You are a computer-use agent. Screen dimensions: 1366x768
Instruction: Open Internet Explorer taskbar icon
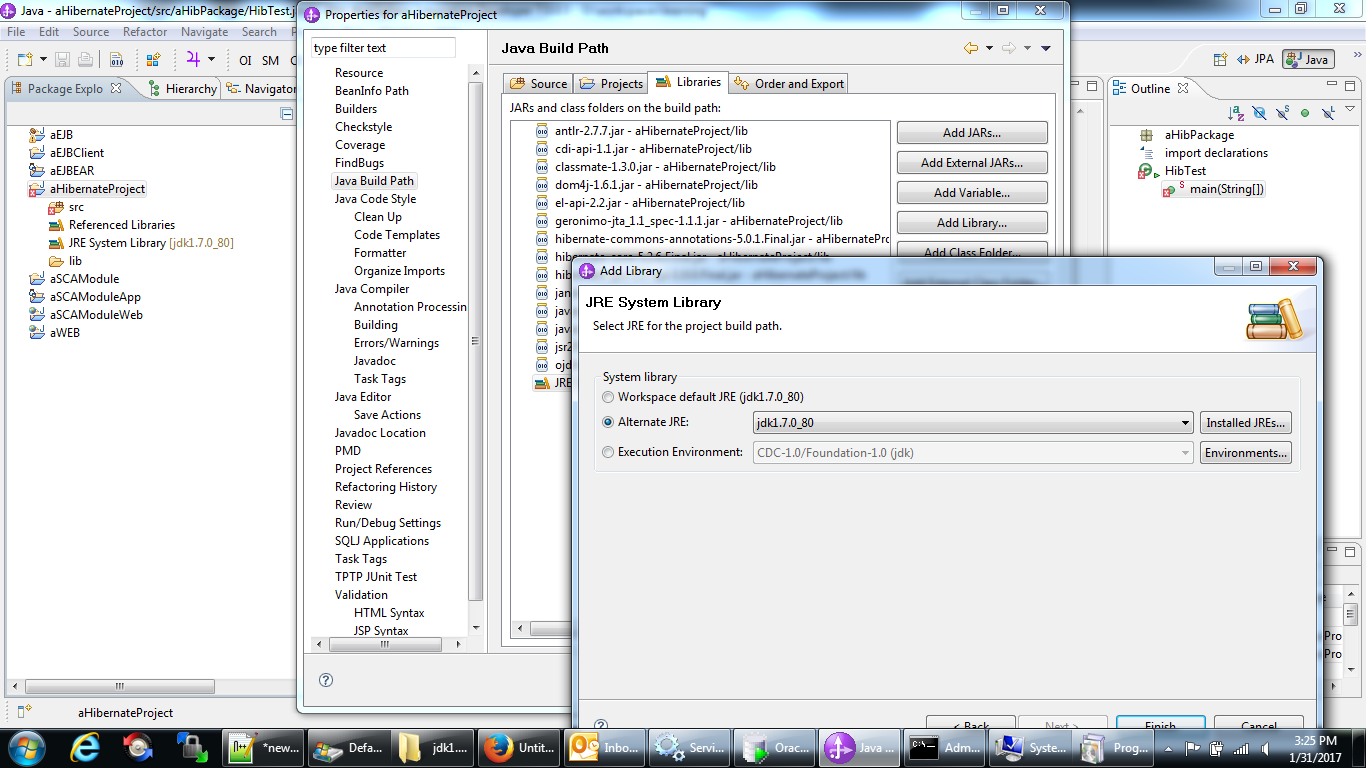click(84, 747)
